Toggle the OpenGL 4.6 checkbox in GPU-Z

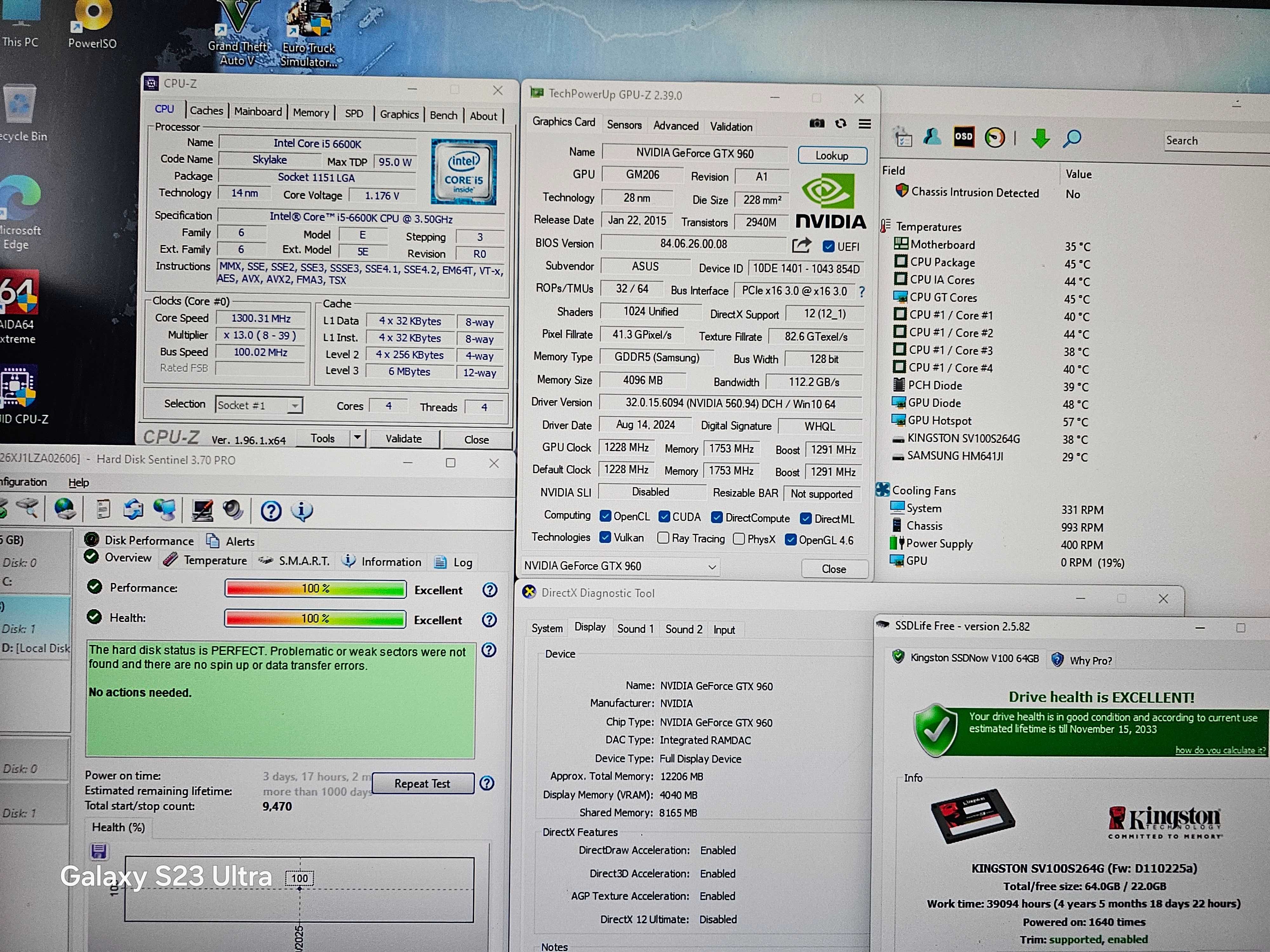point(791,540)
